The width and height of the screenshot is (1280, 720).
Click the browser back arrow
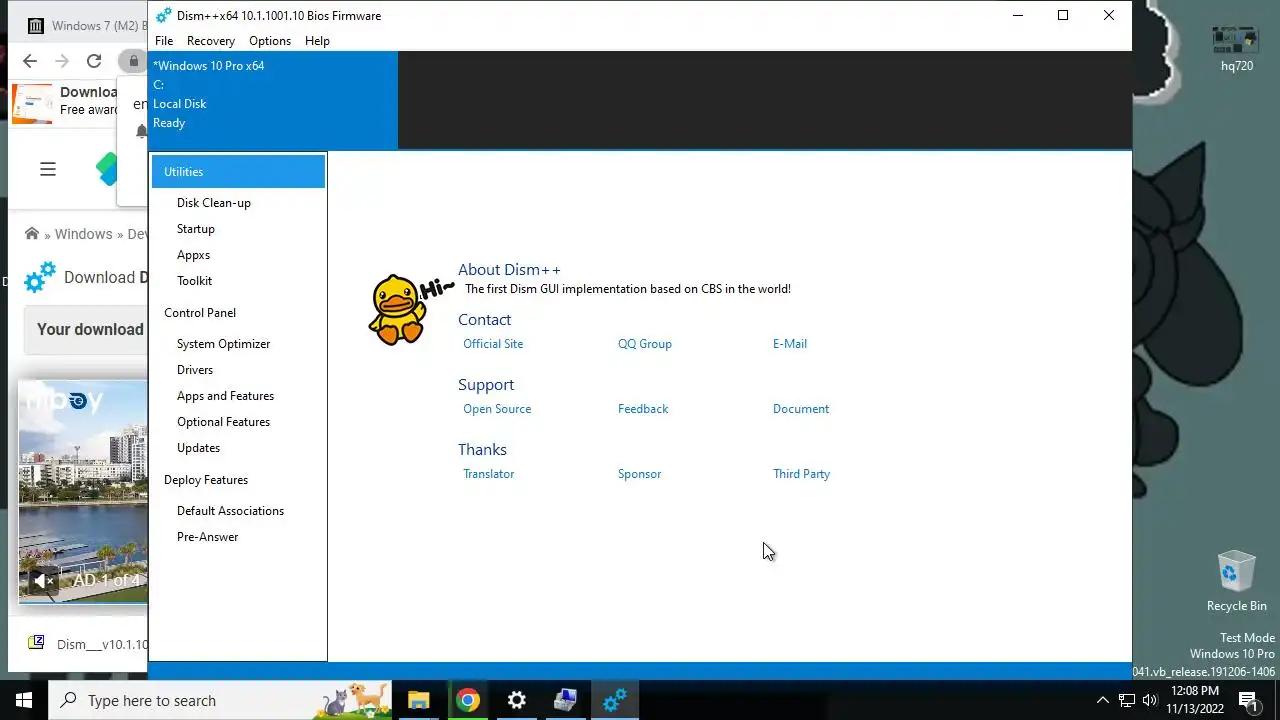pos(30,61)
